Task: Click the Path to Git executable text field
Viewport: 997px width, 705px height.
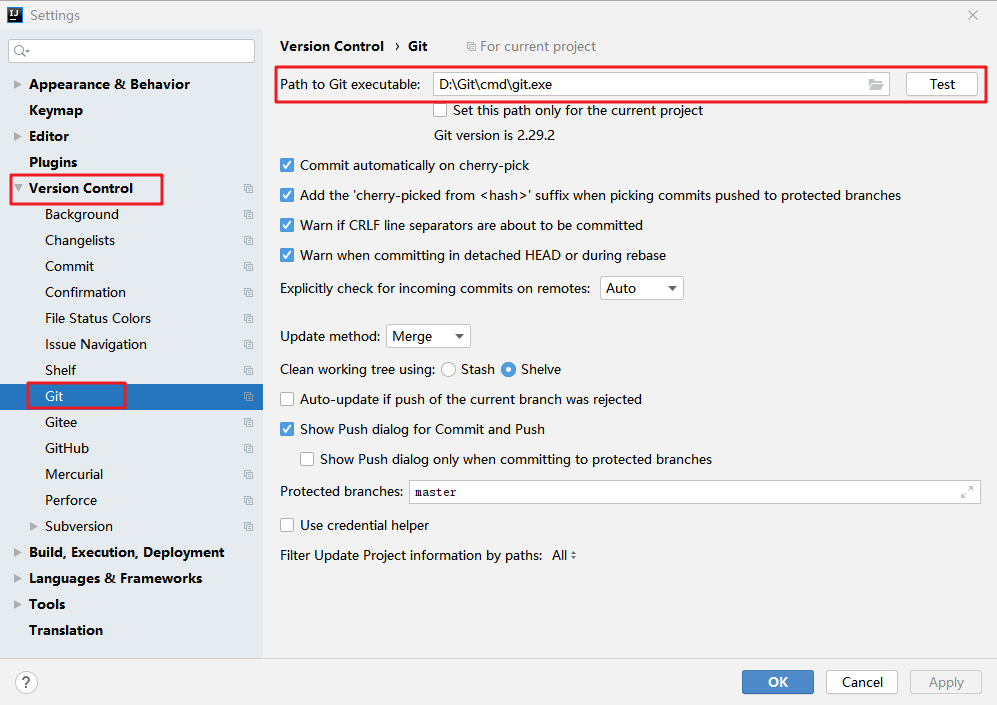Action: pos(648,85)
